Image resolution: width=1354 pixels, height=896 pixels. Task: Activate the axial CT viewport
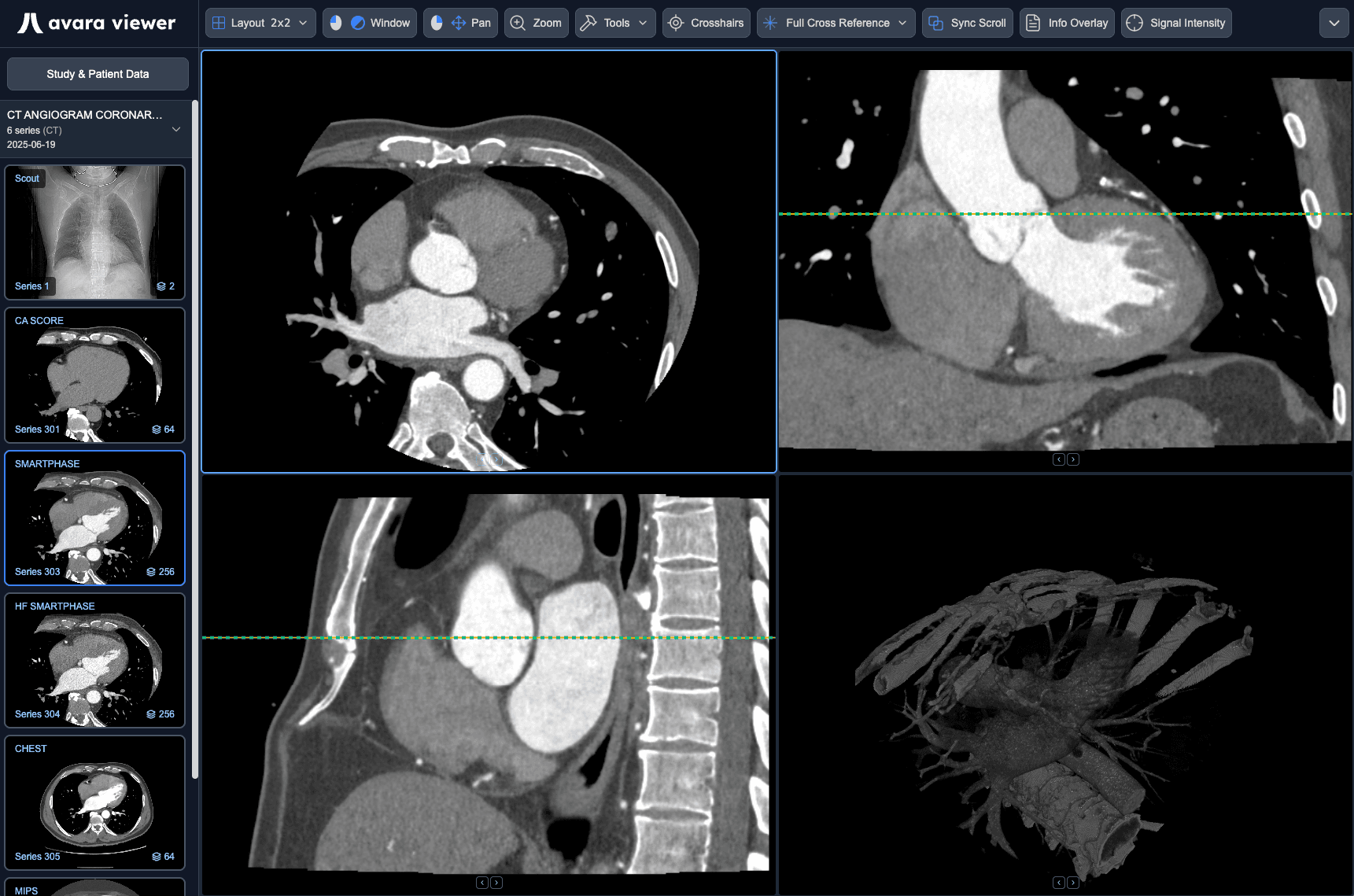pos(489,261)
